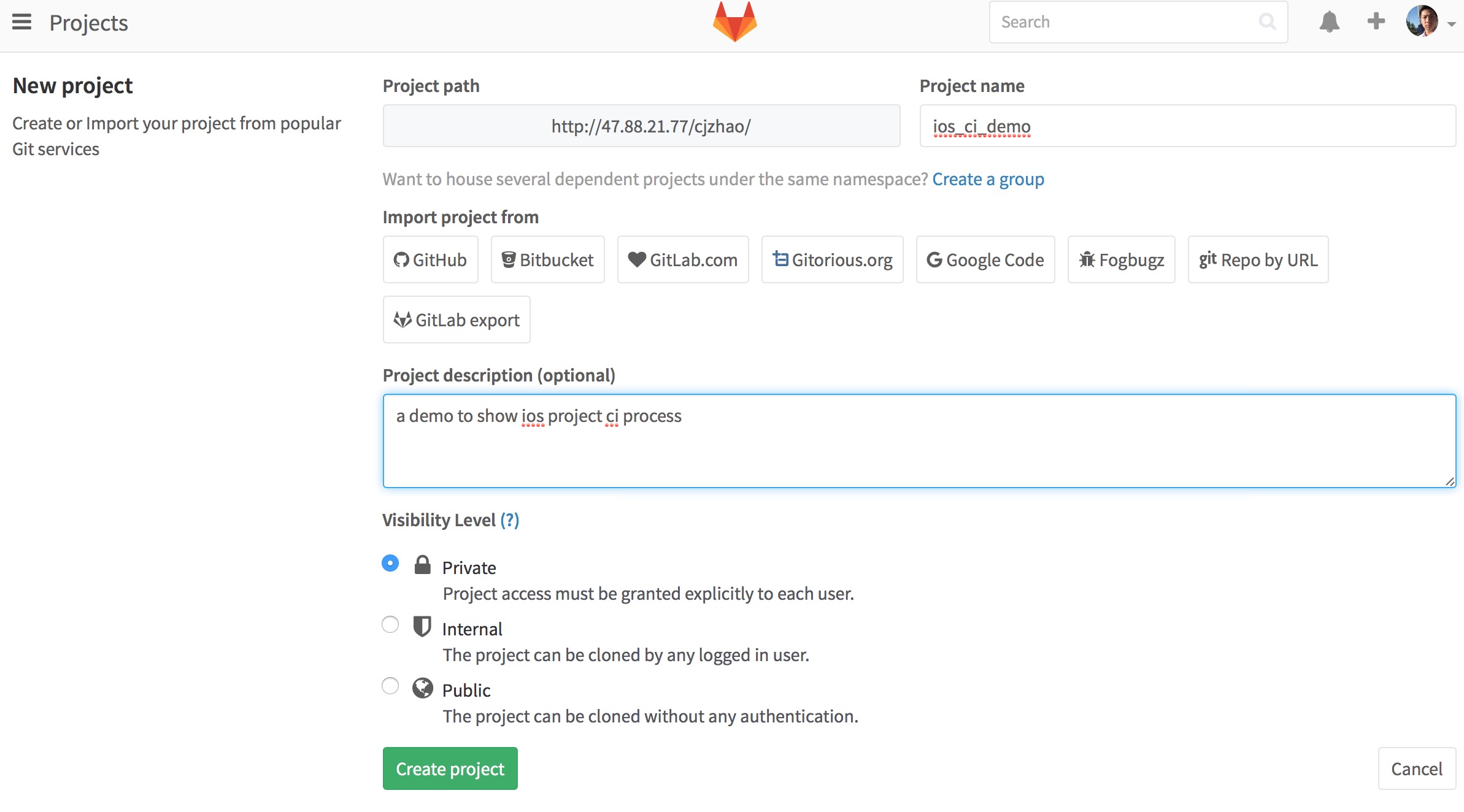Import project from GitLab export
The image size is (1464, 812).
(x=456, y=320)
